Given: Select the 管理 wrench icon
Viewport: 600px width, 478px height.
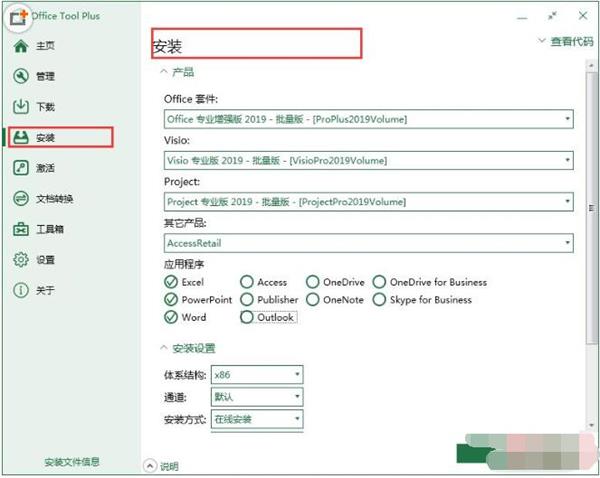Looking at the screenshot, I should click(x=21, y=76).
